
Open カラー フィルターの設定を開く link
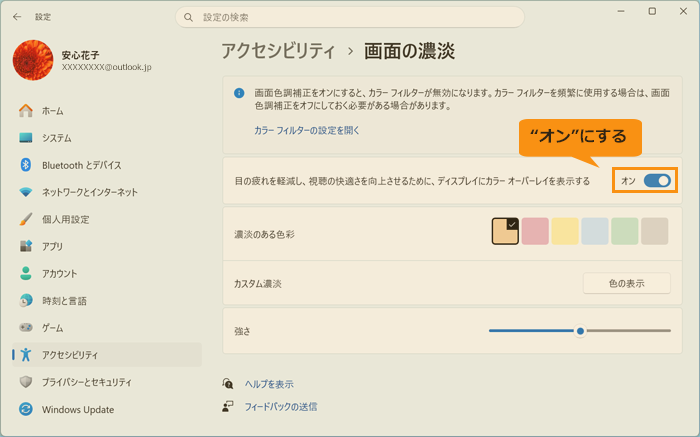(307, 130)
